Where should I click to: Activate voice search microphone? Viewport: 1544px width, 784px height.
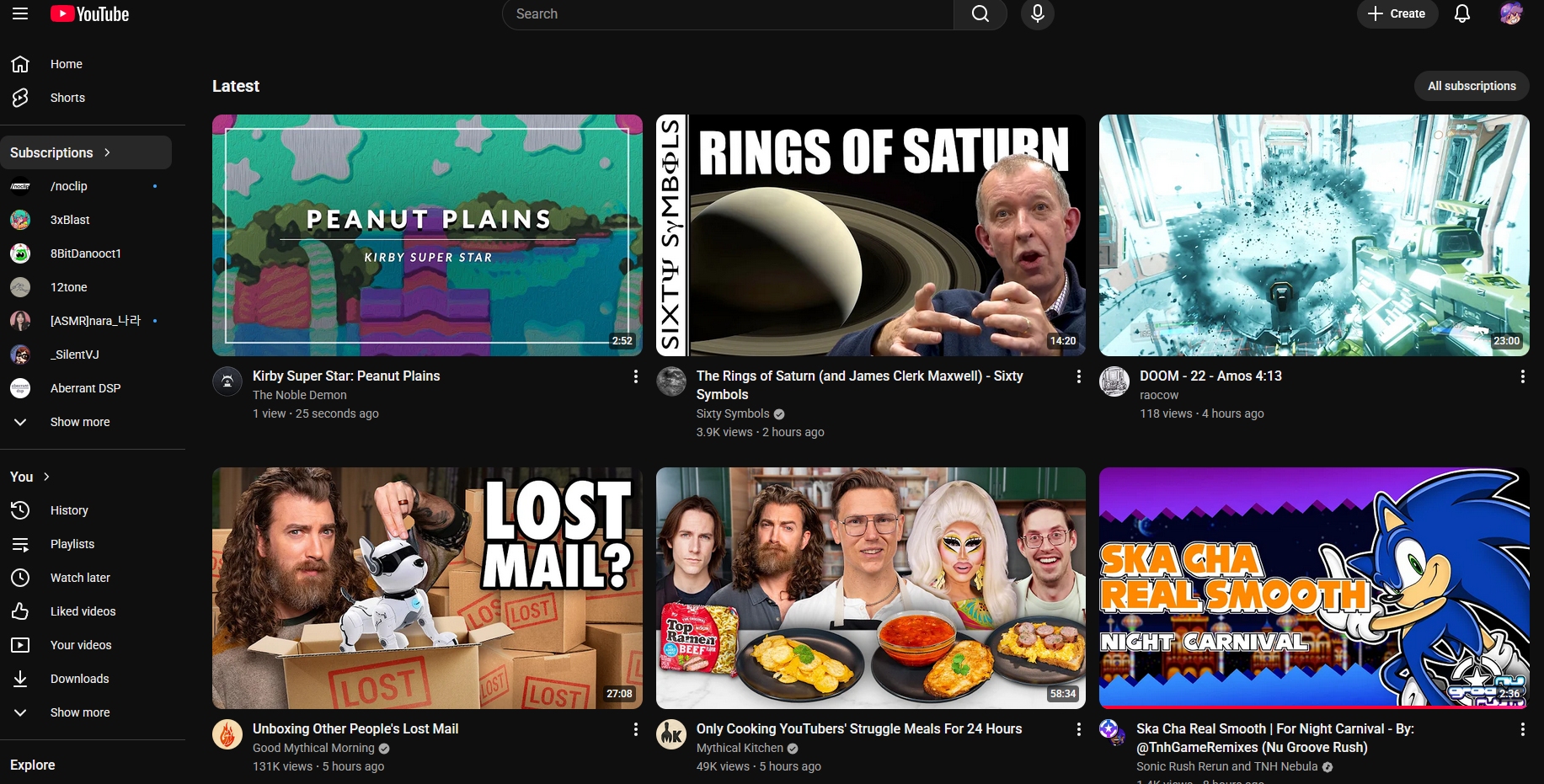(1037, 14)
